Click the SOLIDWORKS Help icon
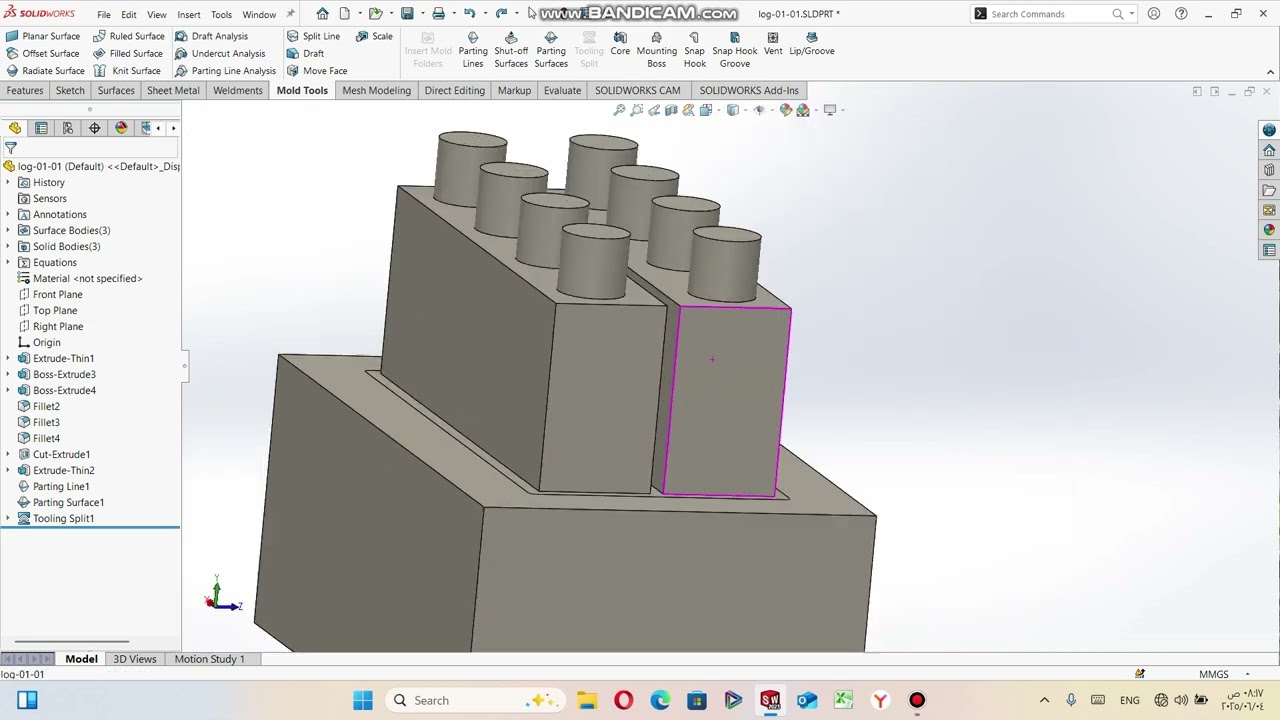Screen dimensions: 1280x720 point(1181,14)
